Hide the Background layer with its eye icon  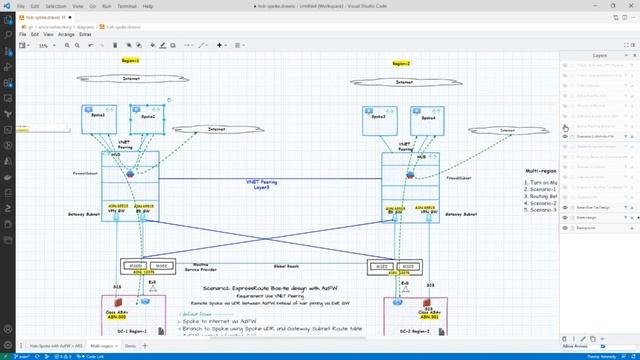[x=565, y=228]
